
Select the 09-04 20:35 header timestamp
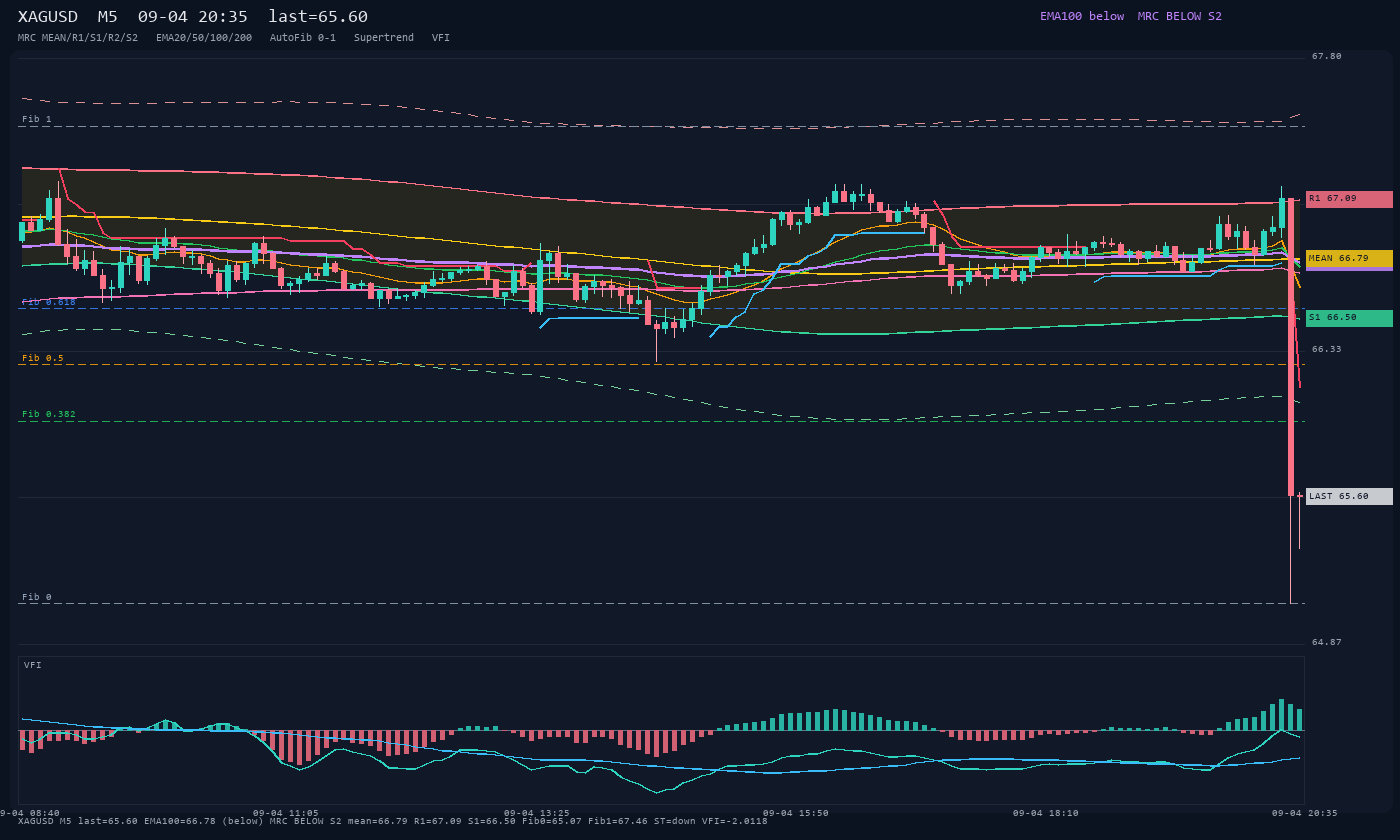pyautogui.click(x=193, y=17)
